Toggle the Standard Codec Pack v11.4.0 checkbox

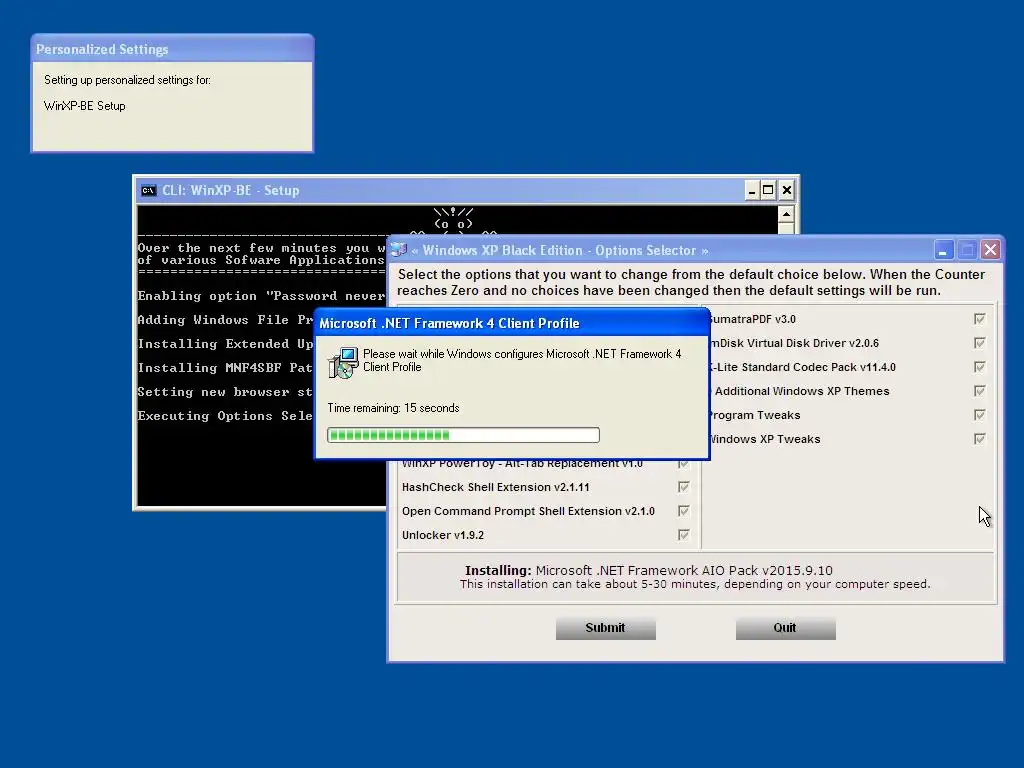(979, 367)
